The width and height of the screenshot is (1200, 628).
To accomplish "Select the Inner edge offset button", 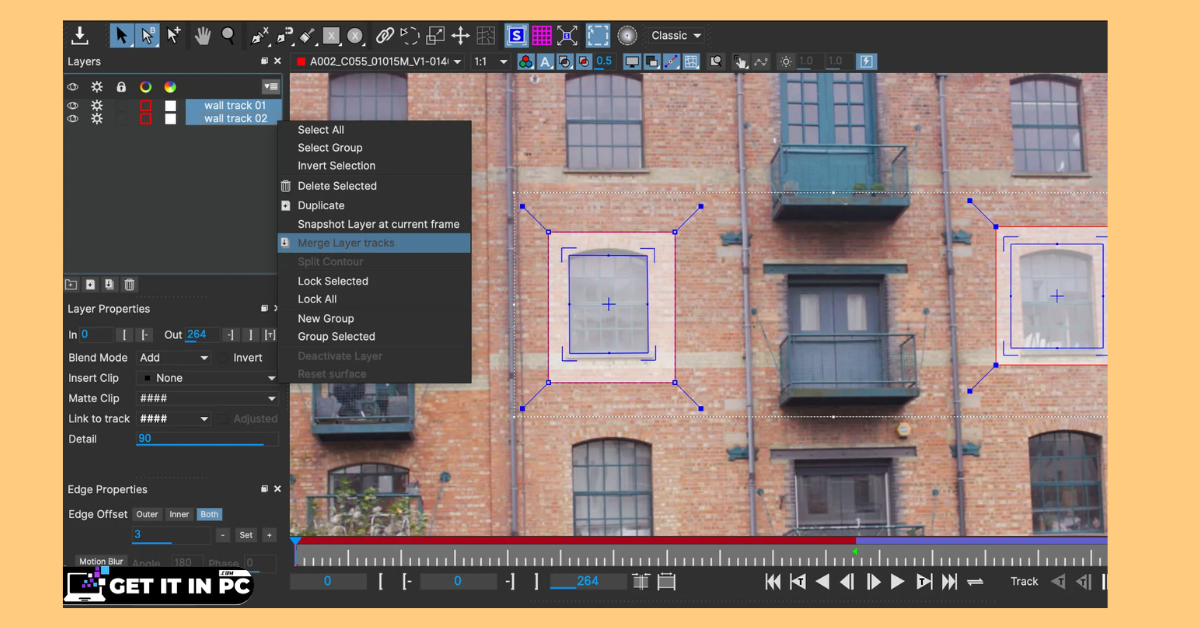I will click(179, 514).
